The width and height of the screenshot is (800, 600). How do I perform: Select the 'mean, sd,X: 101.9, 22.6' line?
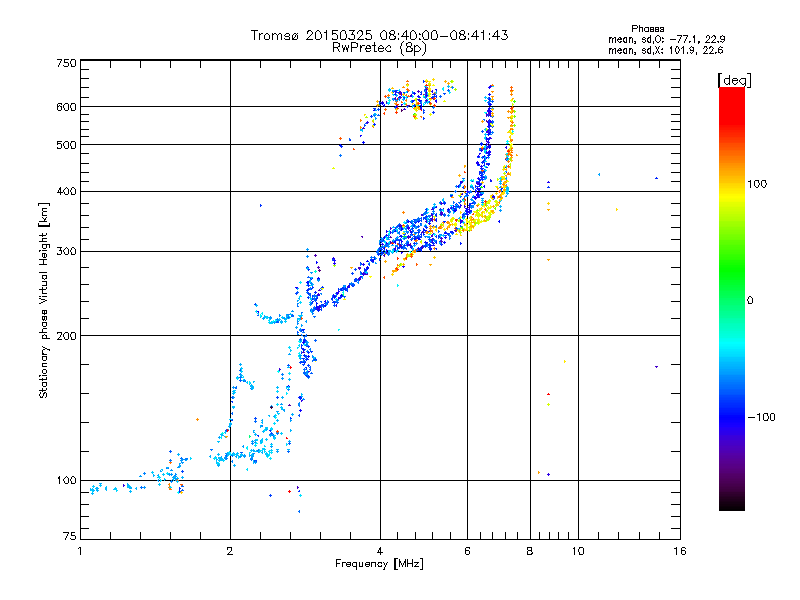[665, 50]
